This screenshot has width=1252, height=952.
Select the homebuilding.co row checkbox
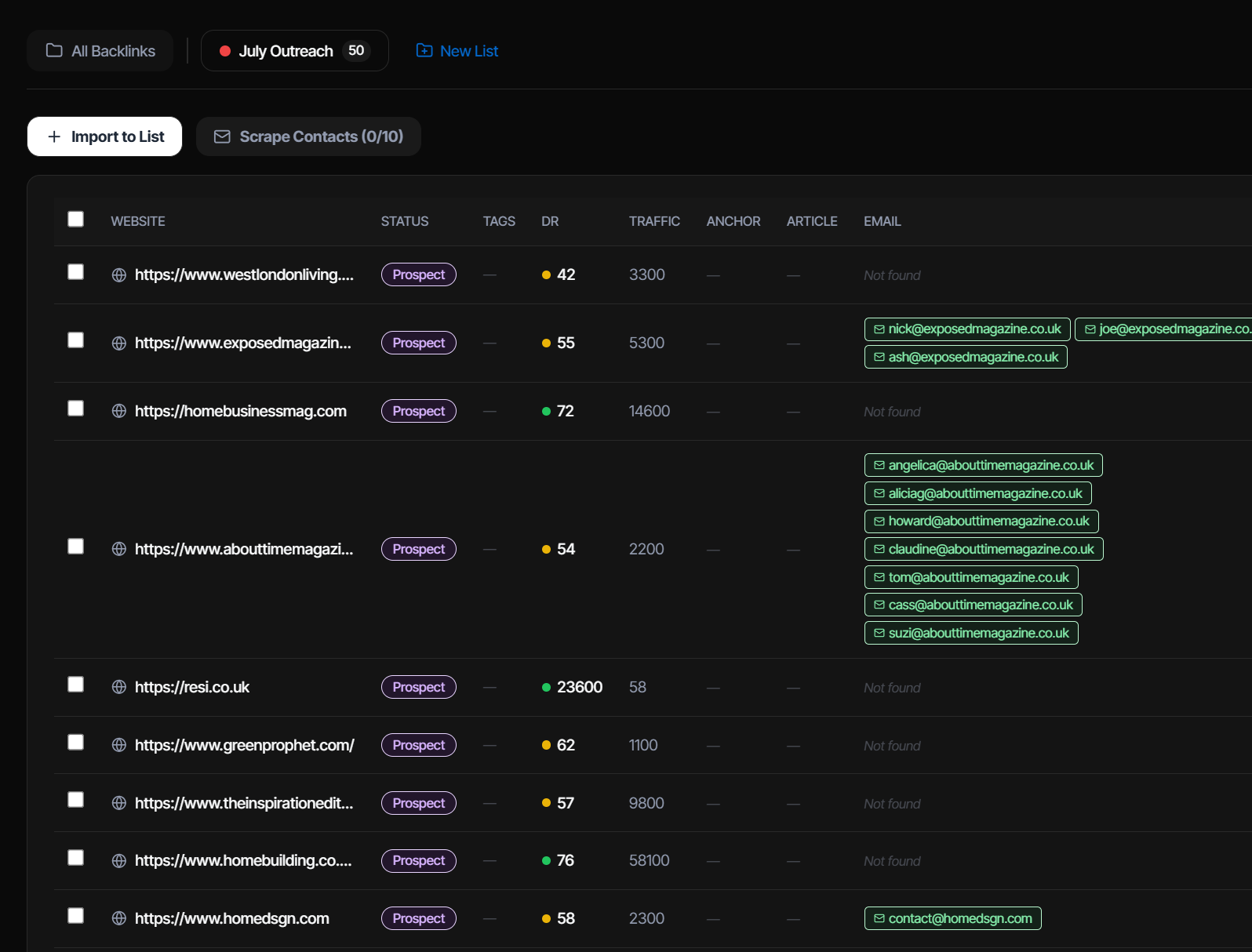(75, 857)
